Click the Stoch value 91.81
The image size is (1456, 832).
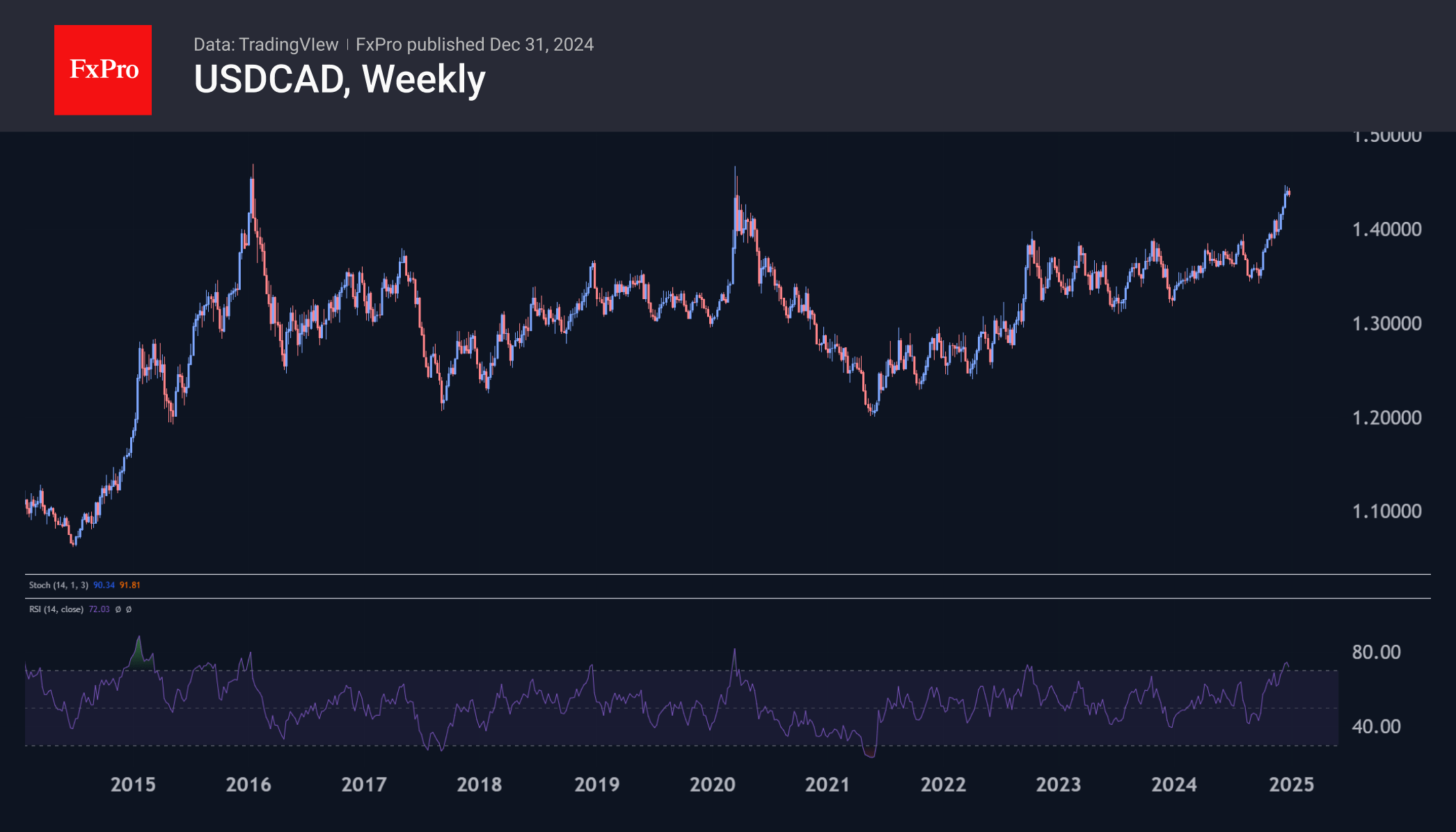tap(129, 585)
